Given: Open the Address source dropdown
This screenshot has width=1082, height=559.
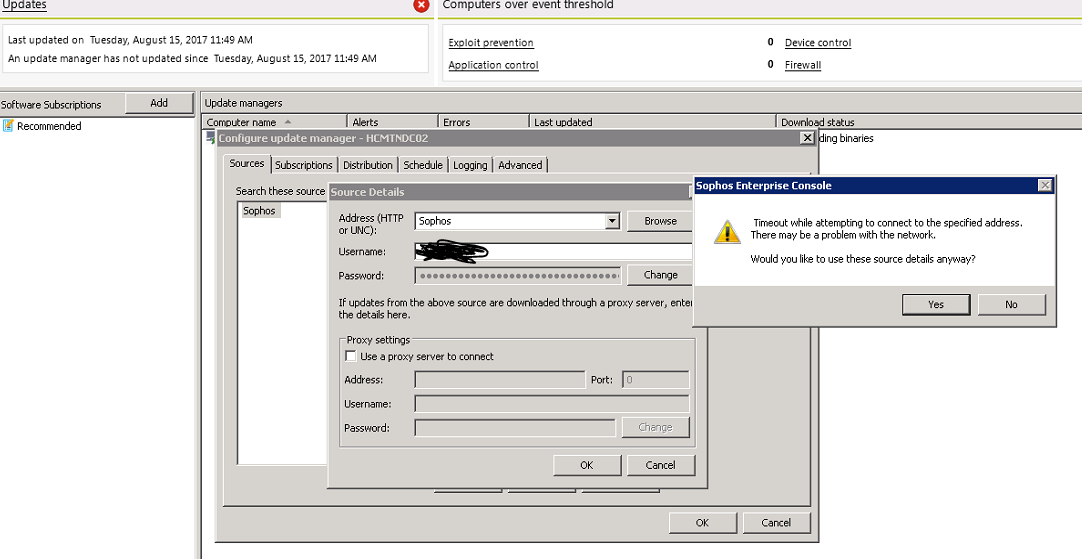Looking at the screenshot, I should pyautogui.click(x=612, y=221).
